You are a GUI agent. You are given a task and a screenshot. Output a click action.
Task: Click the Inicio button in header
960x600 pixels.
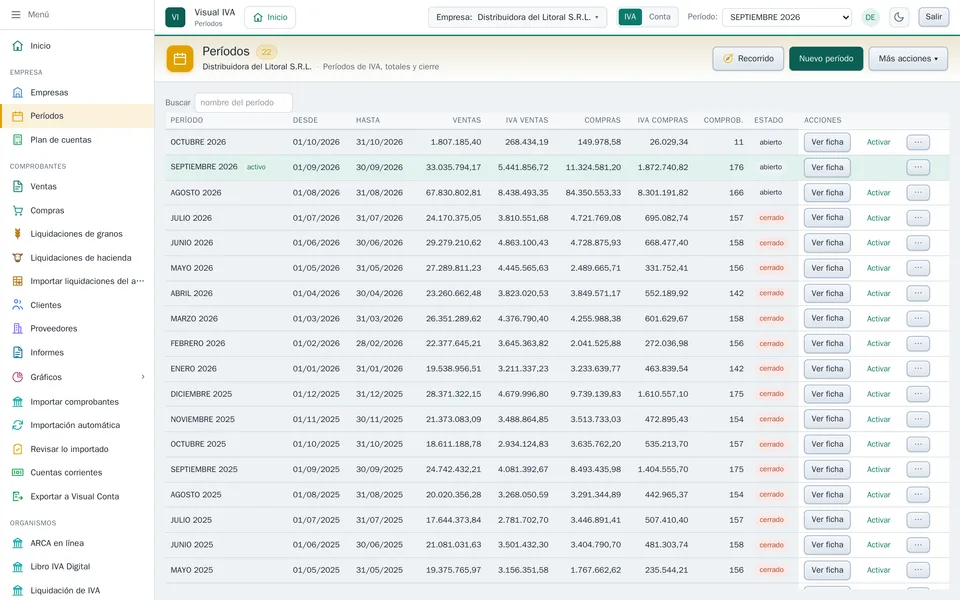coord(270,17)
